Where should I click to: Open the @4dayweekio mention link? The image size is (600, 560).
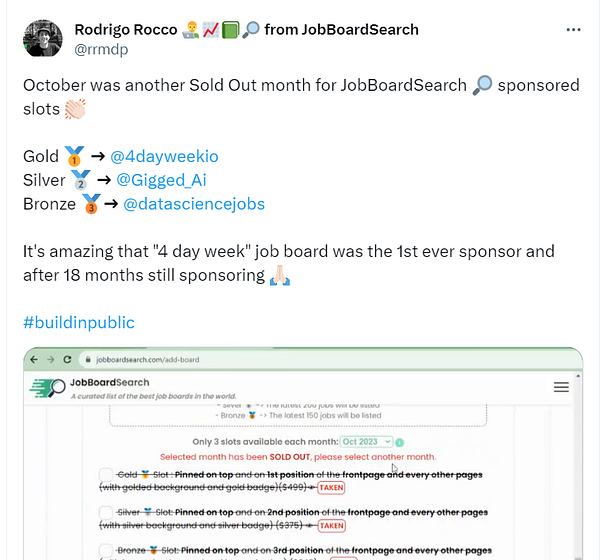[x=164, y=157]
